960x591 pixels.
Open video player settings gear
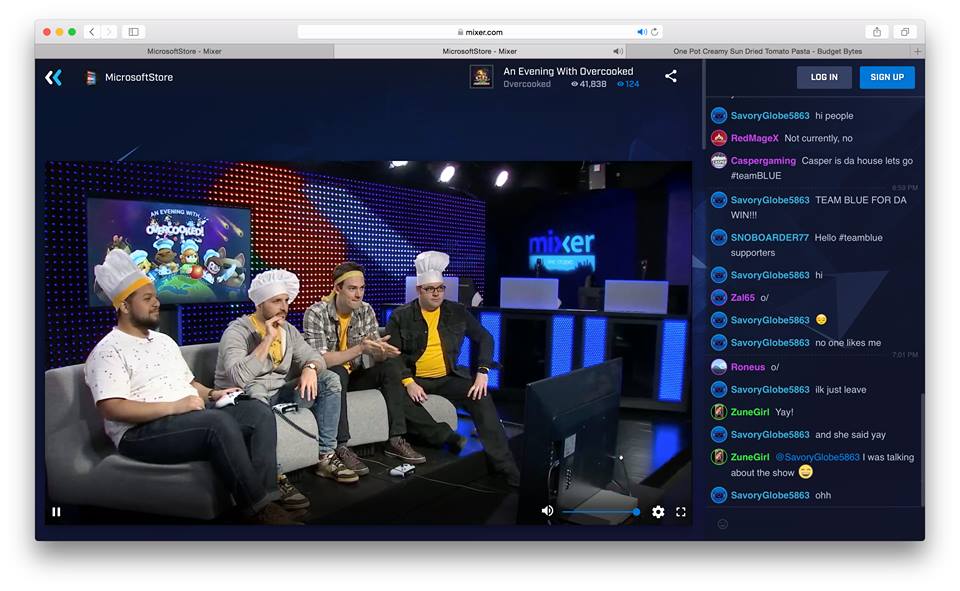pyautogui.click(x=658, y=511)
